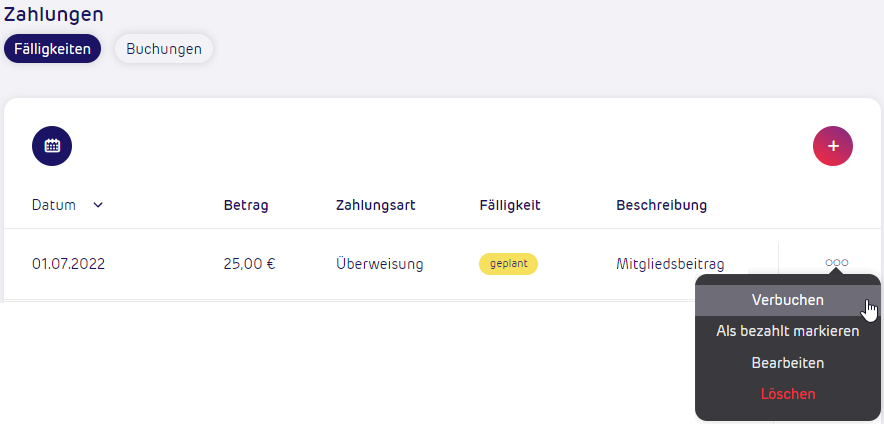Click the pink plus add button

pos(832,146)
